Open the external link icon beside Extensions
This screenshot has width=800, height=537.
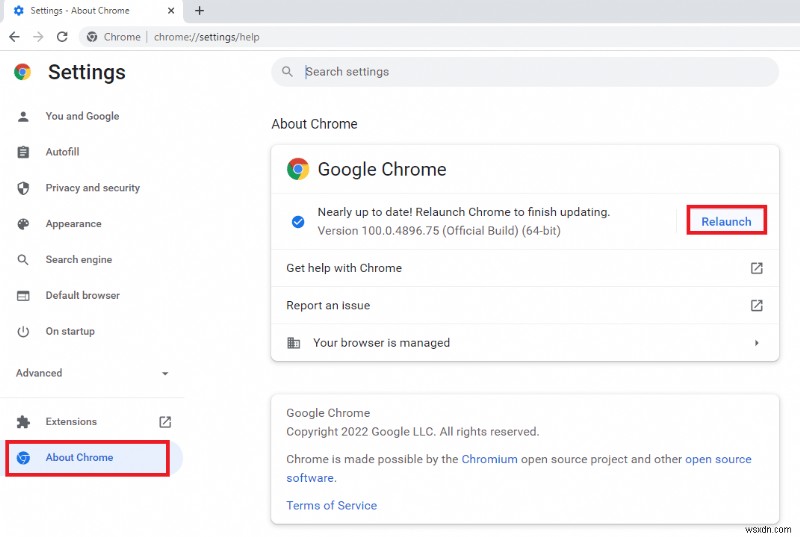[165, 422]
